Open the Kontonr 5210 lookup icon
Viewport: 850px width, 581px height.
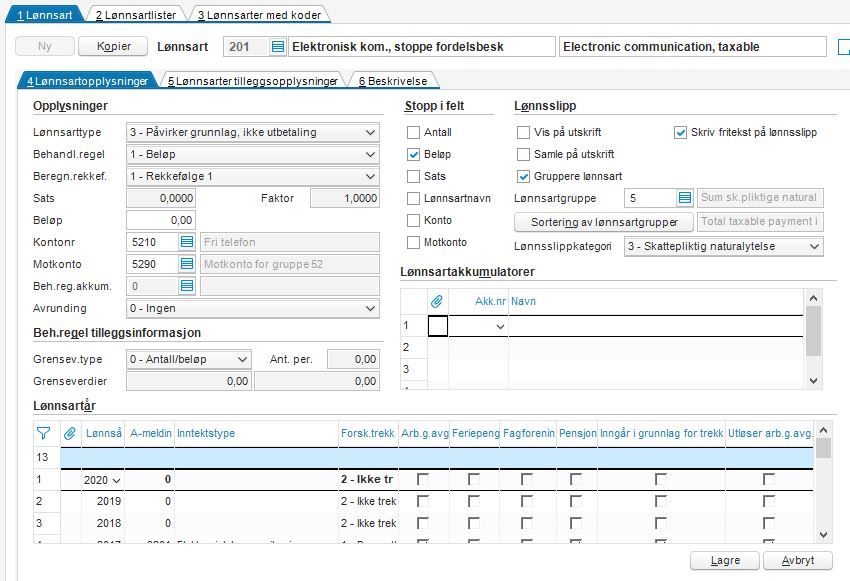[x=187, y=242]
